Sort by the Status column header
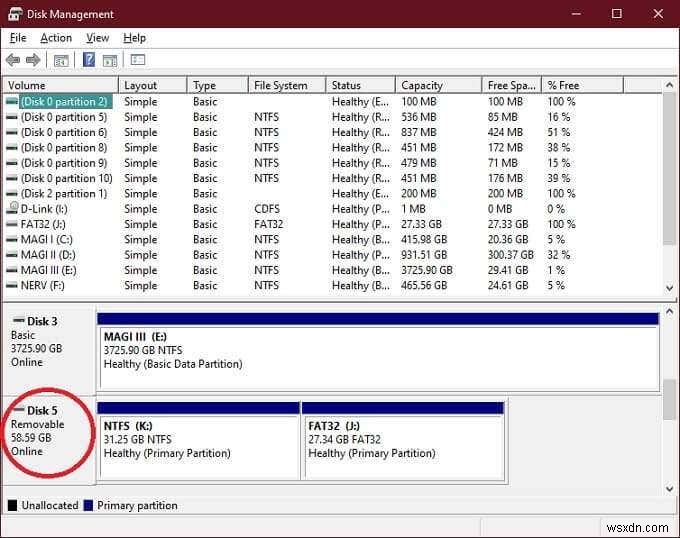This screenshot has height=538, width=680. point(361,85)
